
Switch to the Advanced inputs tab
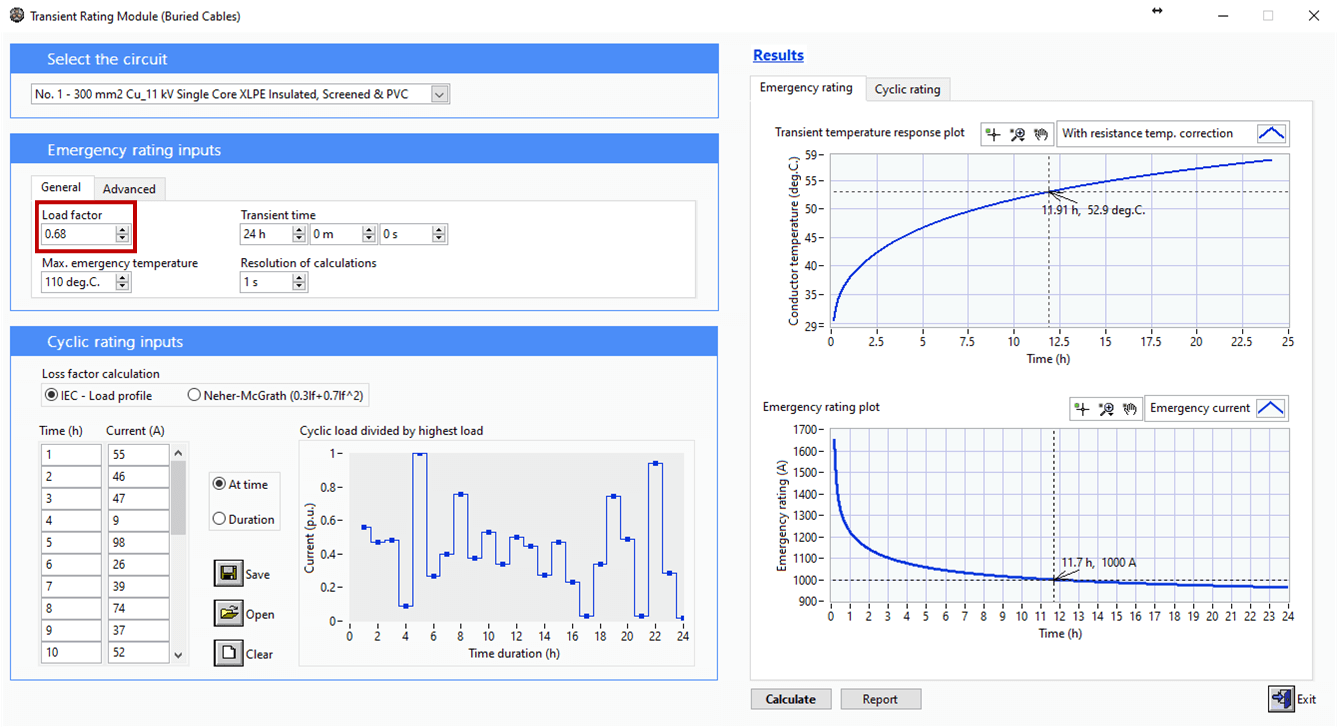[129, 188]
